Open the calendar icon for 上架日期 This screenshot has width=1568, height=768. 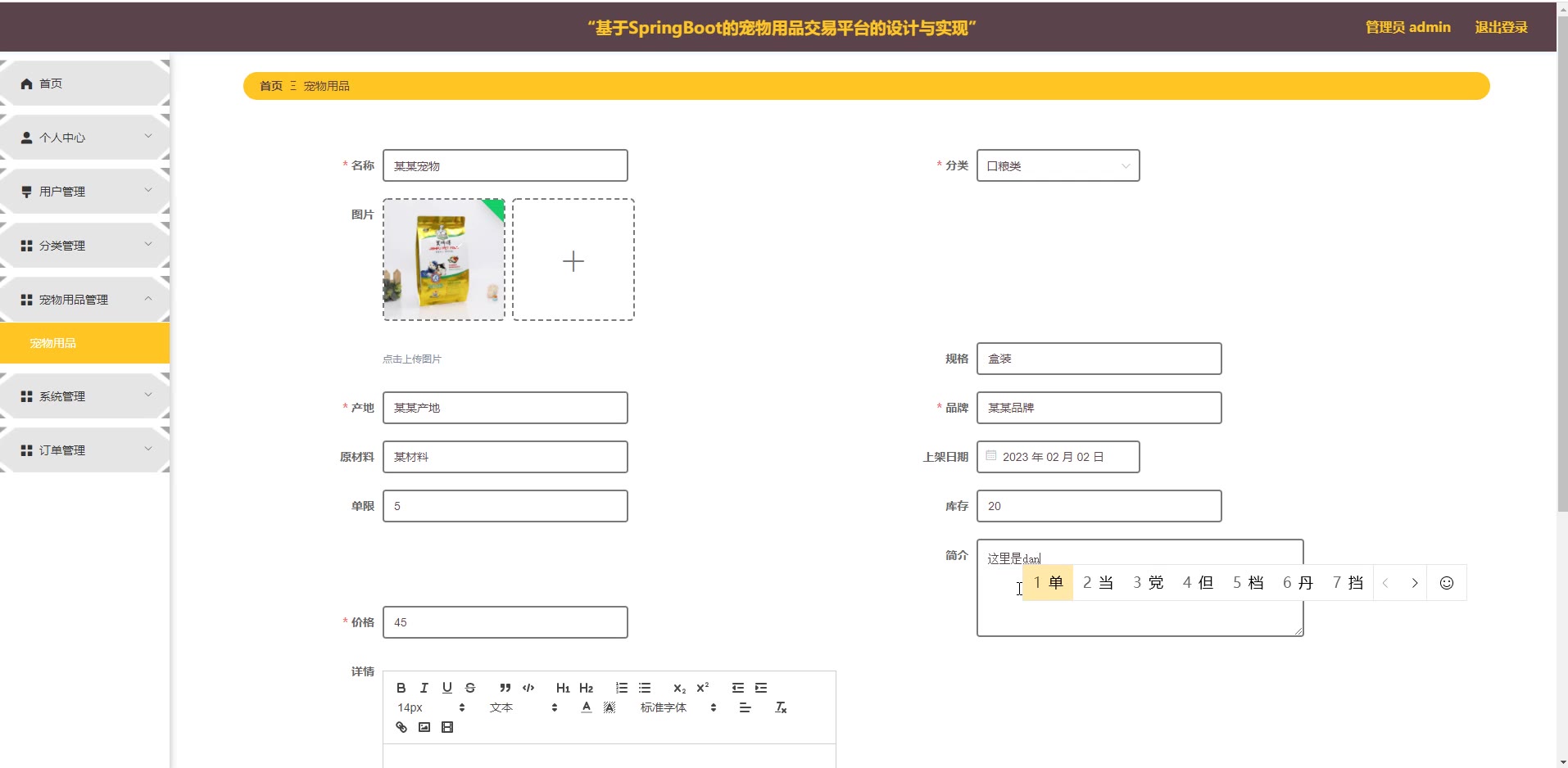click(991, 456)
